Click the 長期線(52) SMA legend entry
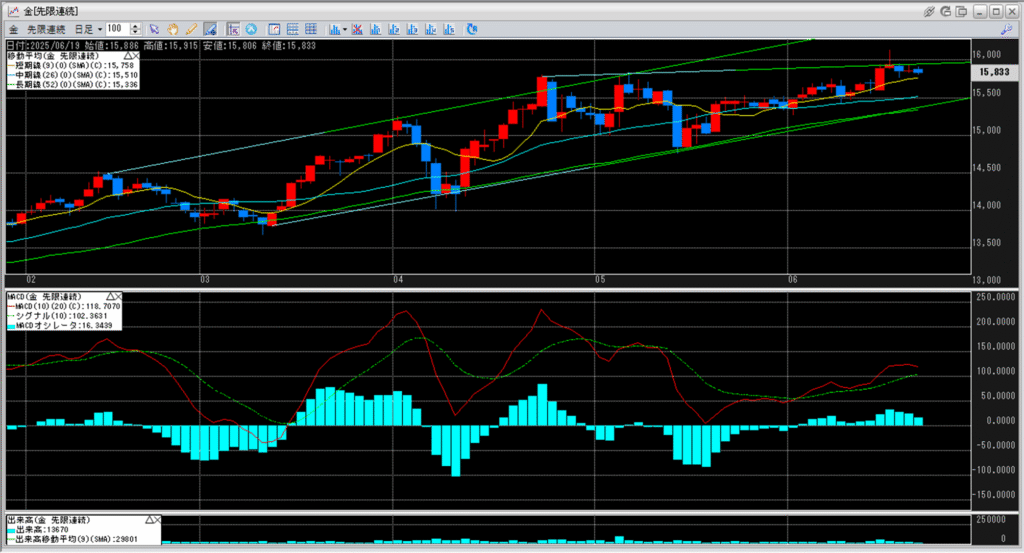 pos(73,84)
